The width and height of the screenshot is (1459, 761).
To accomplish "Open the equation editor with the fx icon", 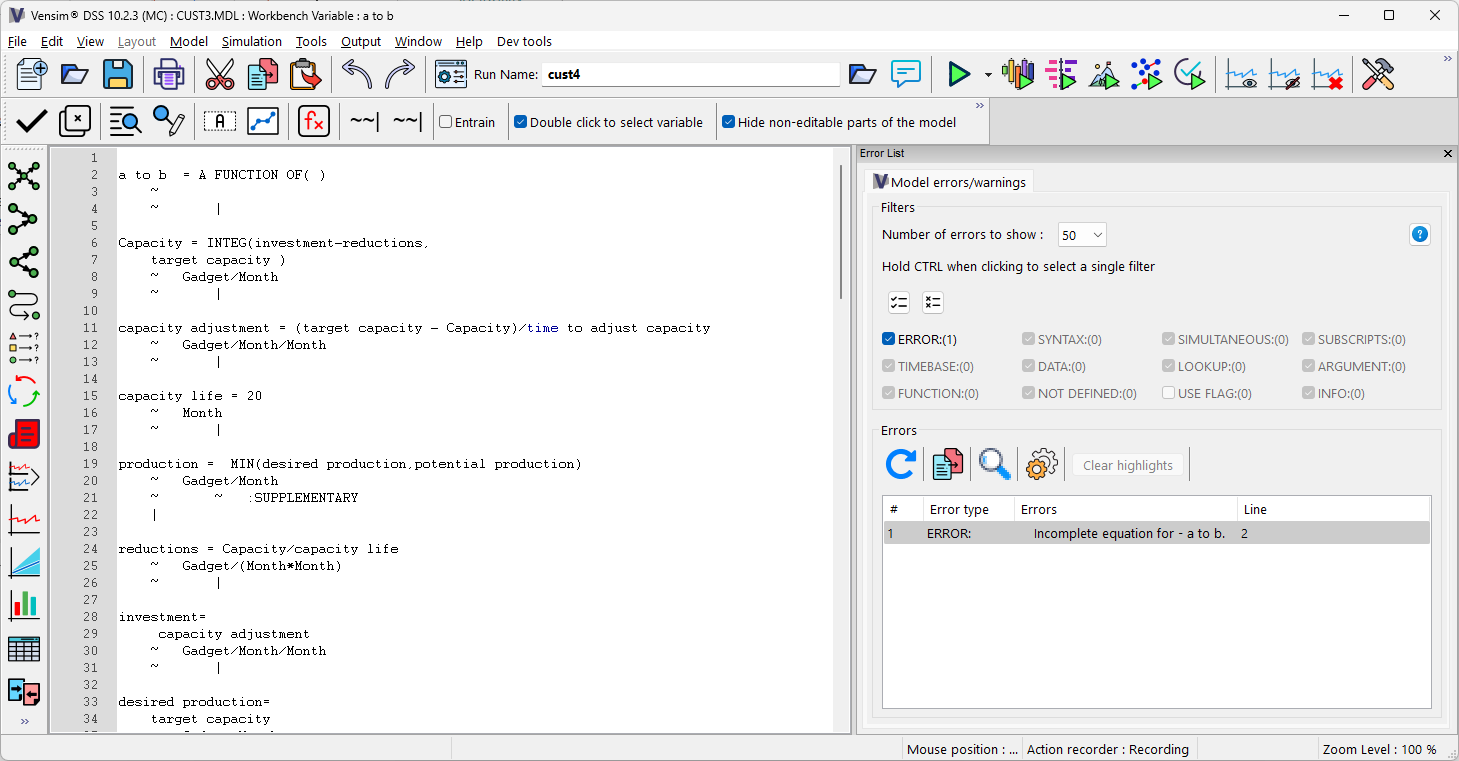I will pyautogui.click(x=314, y=120).
